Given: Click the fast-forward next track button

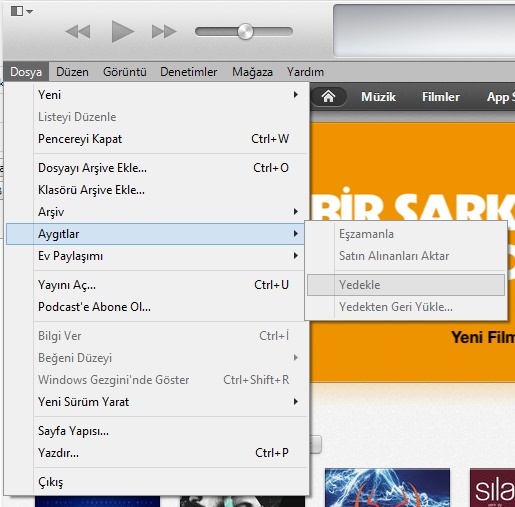Looking at the screenshot, I should (164, 32).
